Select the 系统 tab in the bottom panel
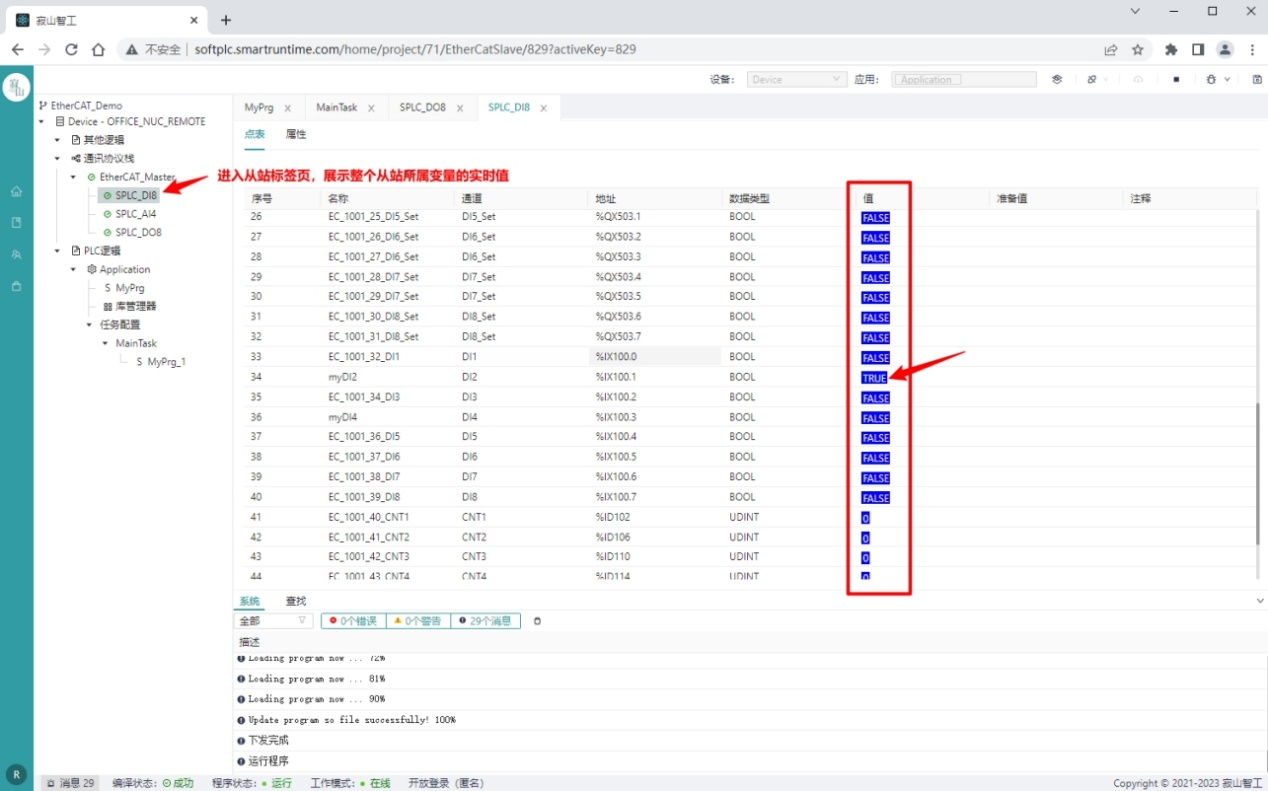This screenshot has height=791, width=1268. click(249, 601)
